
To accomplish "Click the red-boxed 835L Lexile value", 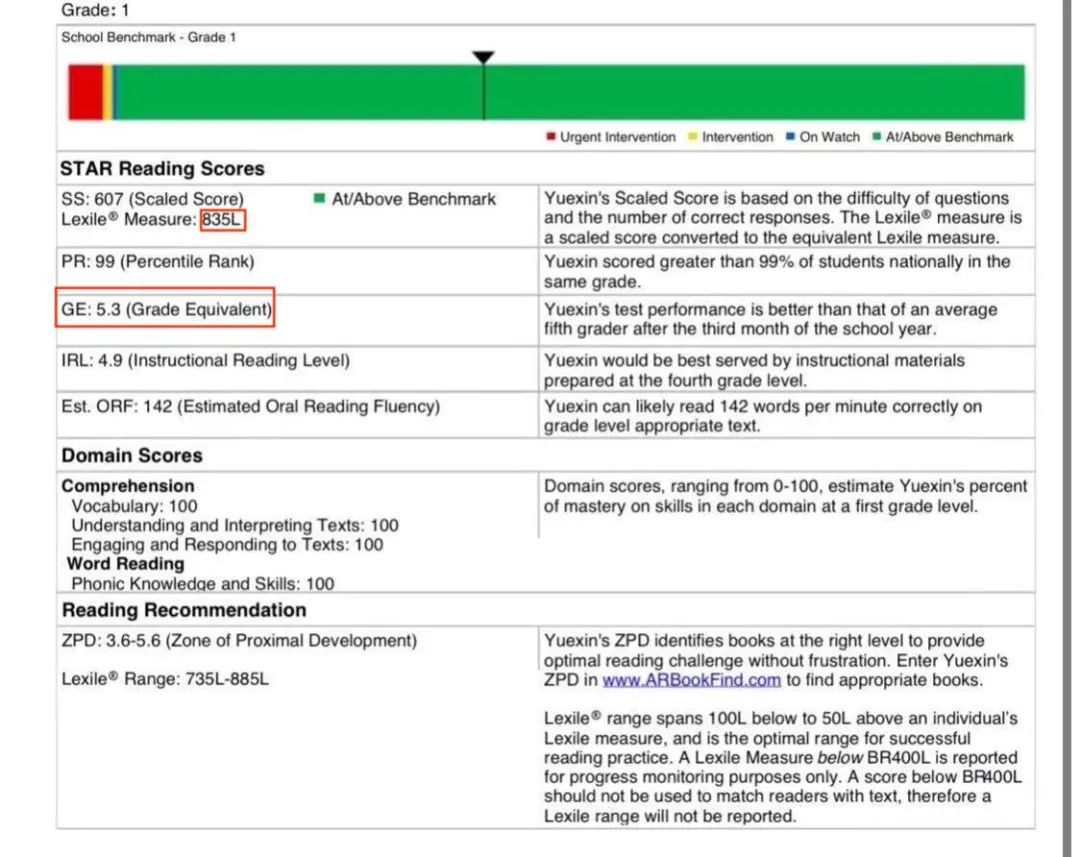I will [222, 219].
